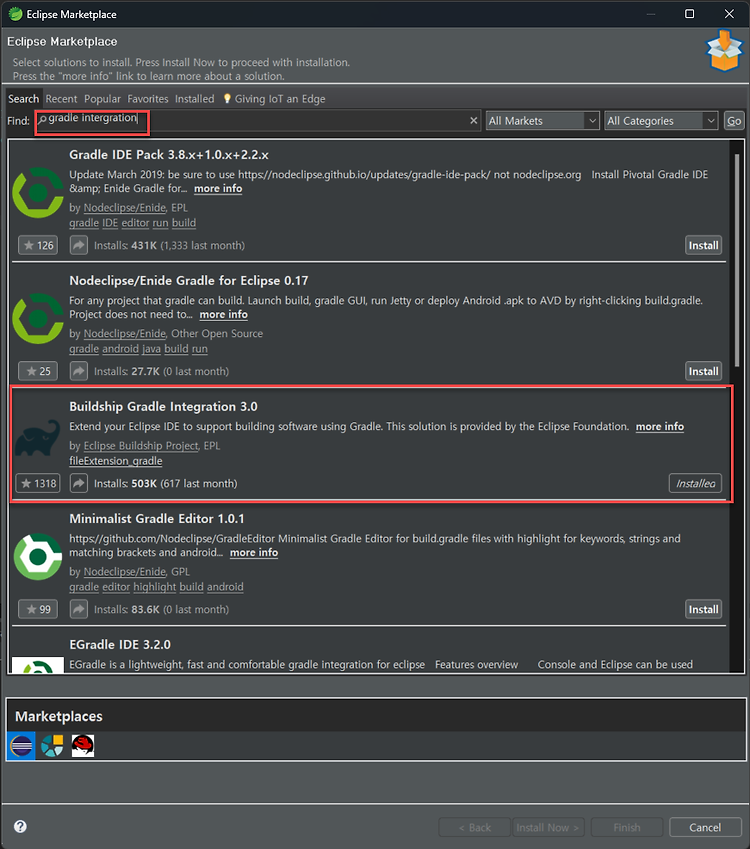
Task: Open more info for Buildship Gradle Integration
Action: click(660, 427)
